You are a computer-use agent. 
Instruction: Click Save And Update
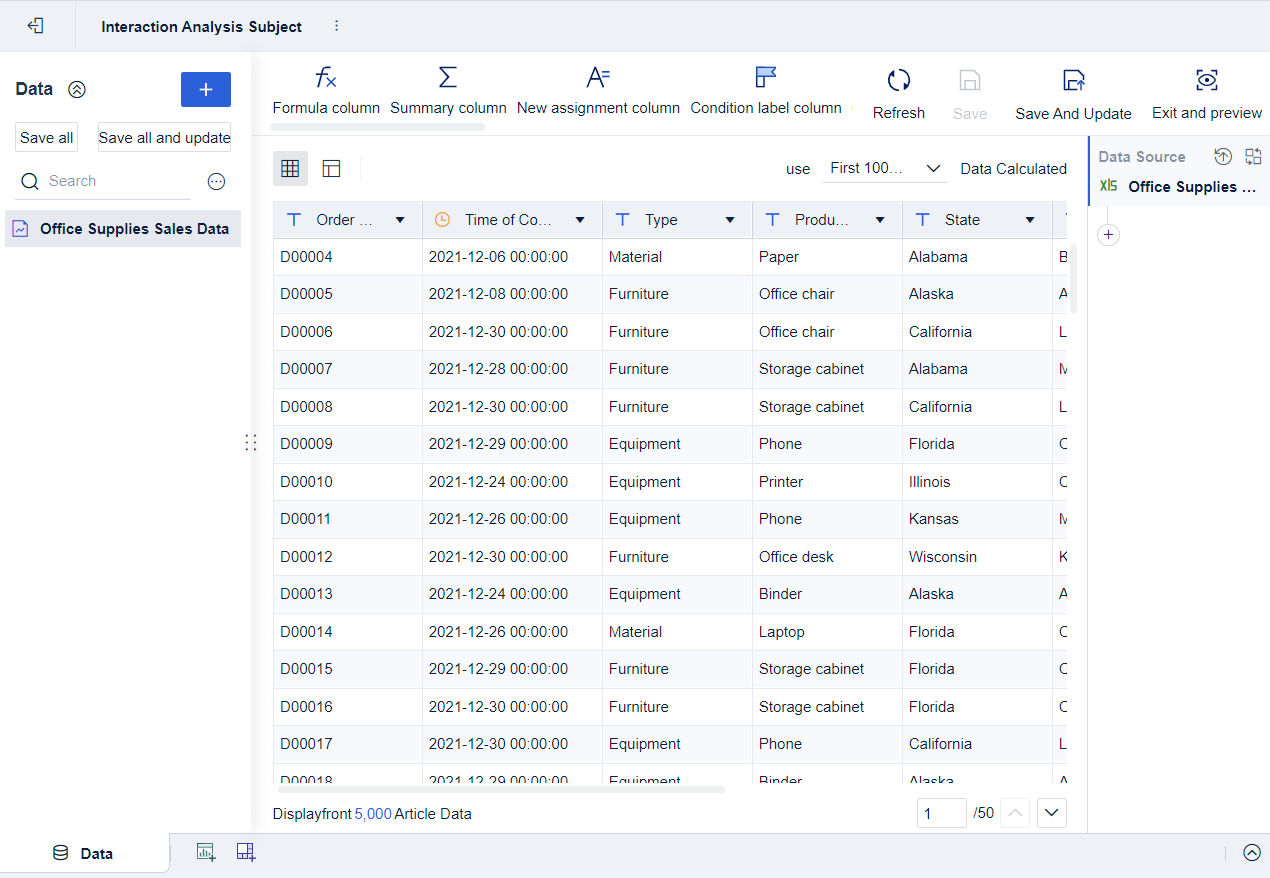tap(1073, 90)
